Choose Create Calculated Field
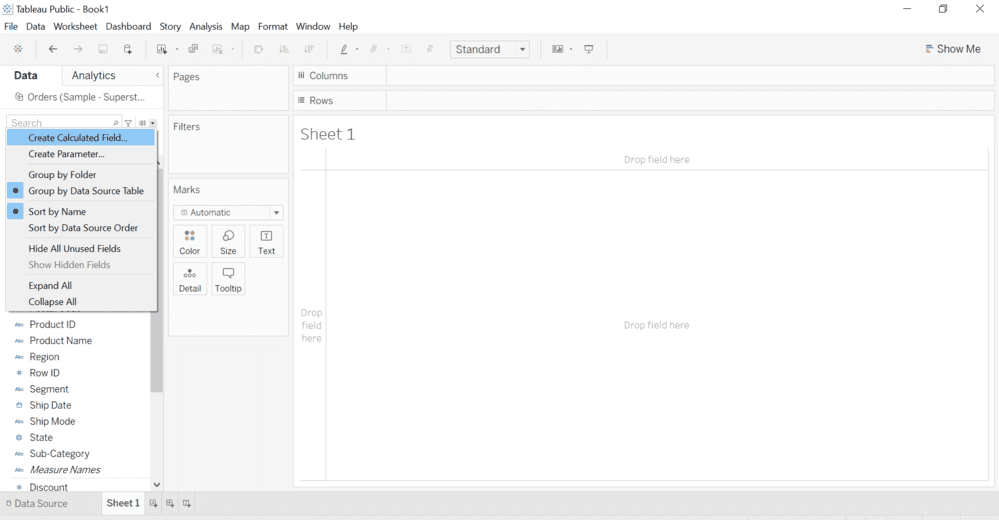 81,137
